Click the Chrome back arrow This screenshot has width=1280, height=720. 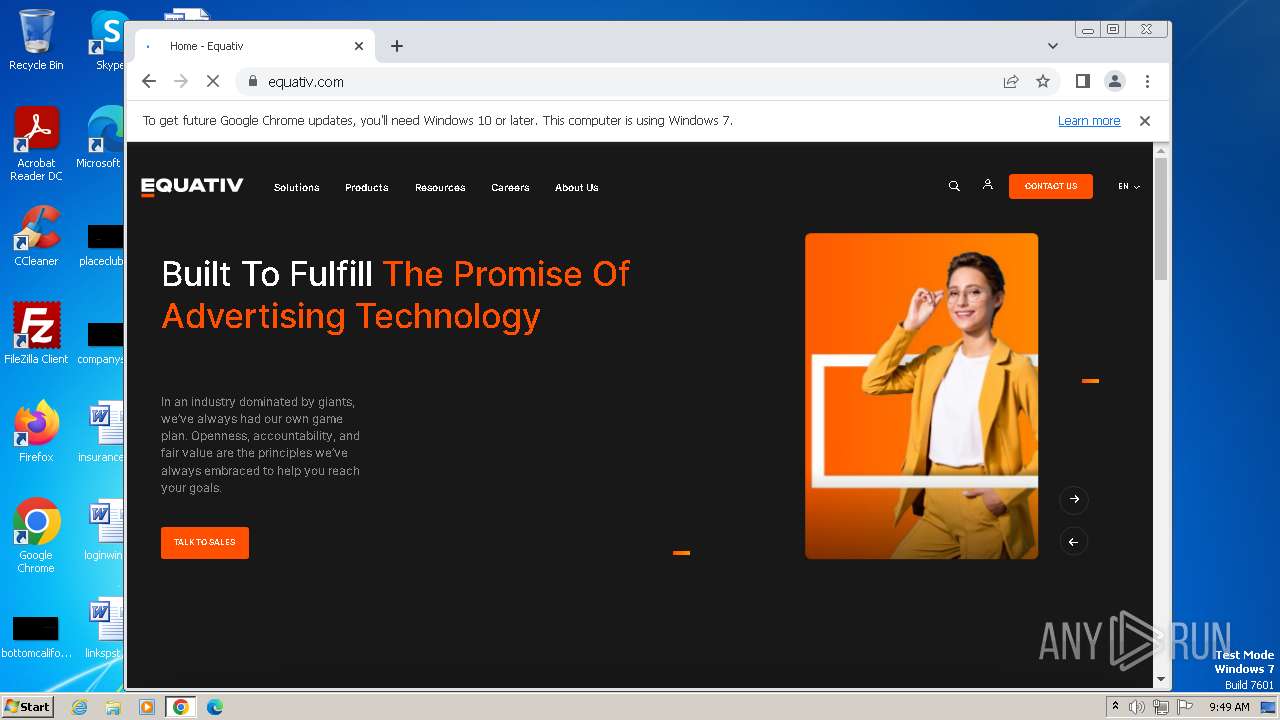point(149,81)
